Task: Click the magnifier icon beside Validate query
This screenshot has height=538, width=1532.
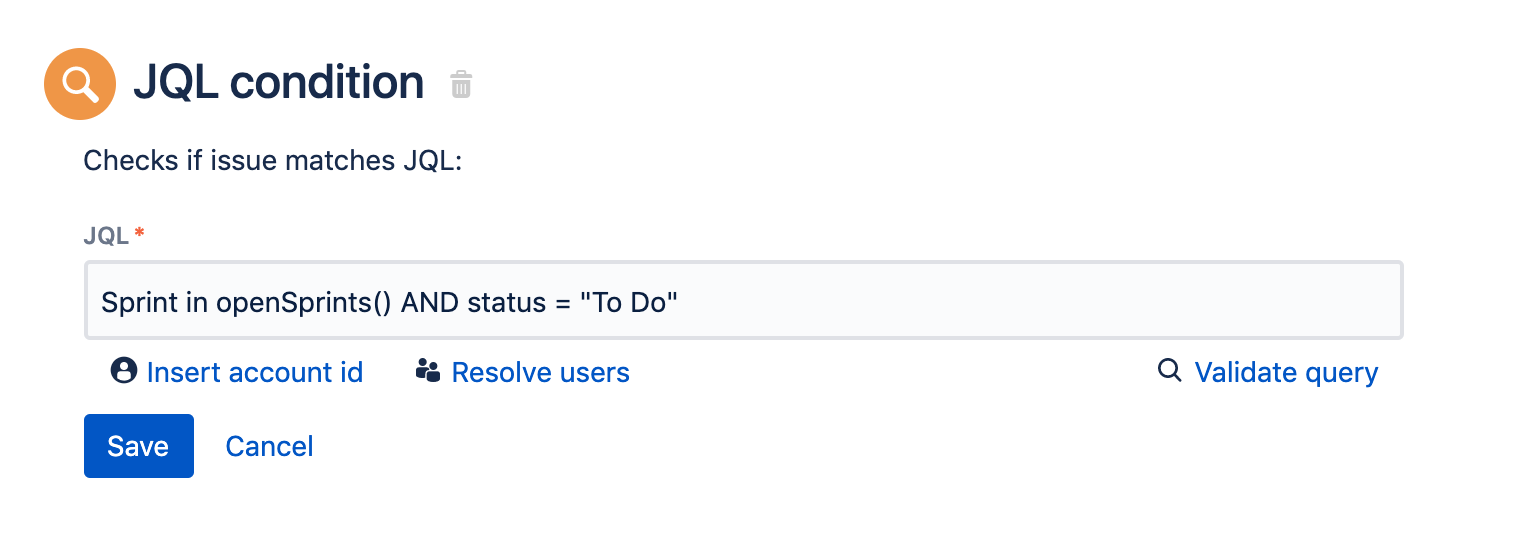Action: point(1168,371)
